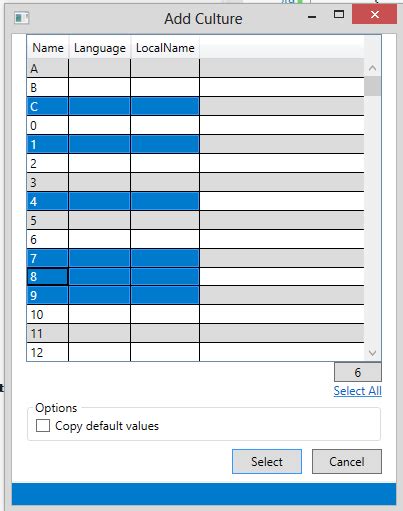Sort by the LocalName column header

pos(165,48)
